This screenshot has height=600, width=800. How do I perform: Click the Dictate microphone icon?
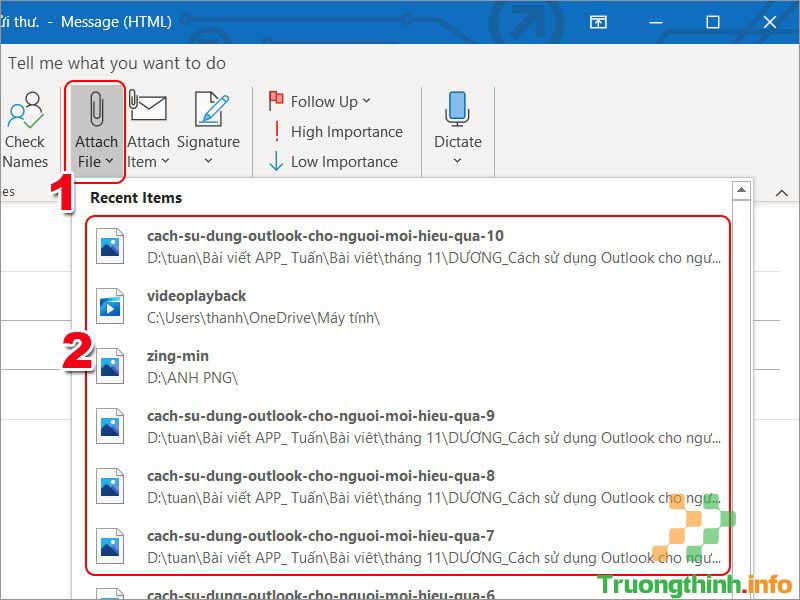click(x=457, y=108)
